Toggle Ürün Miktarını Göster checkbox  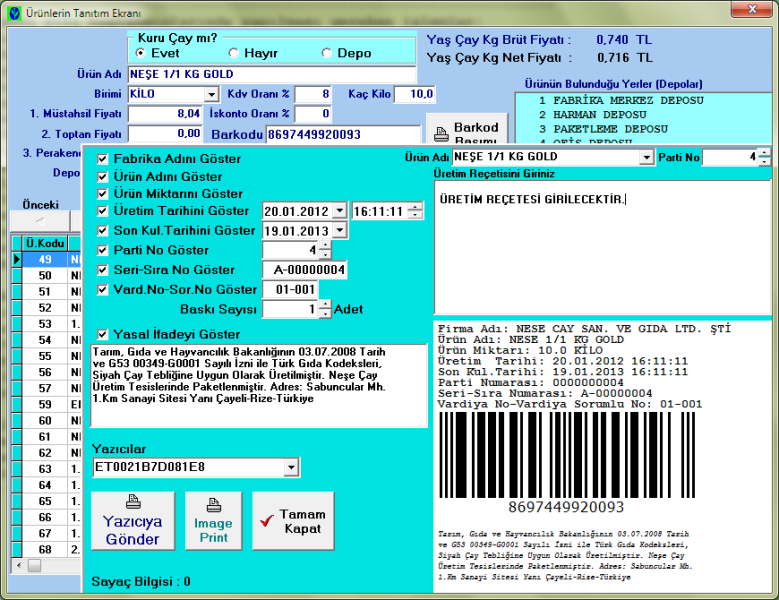(x=103, y=194)
